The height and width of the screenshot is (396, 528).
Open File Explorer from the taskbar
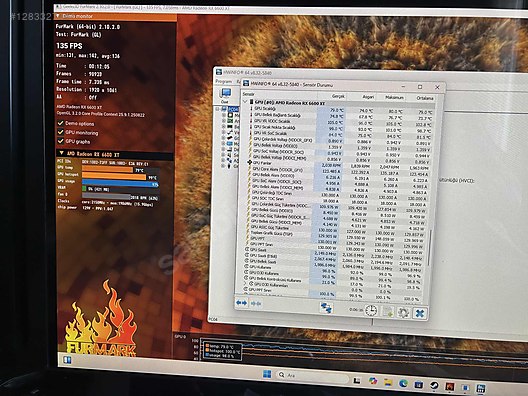[388, 382]
